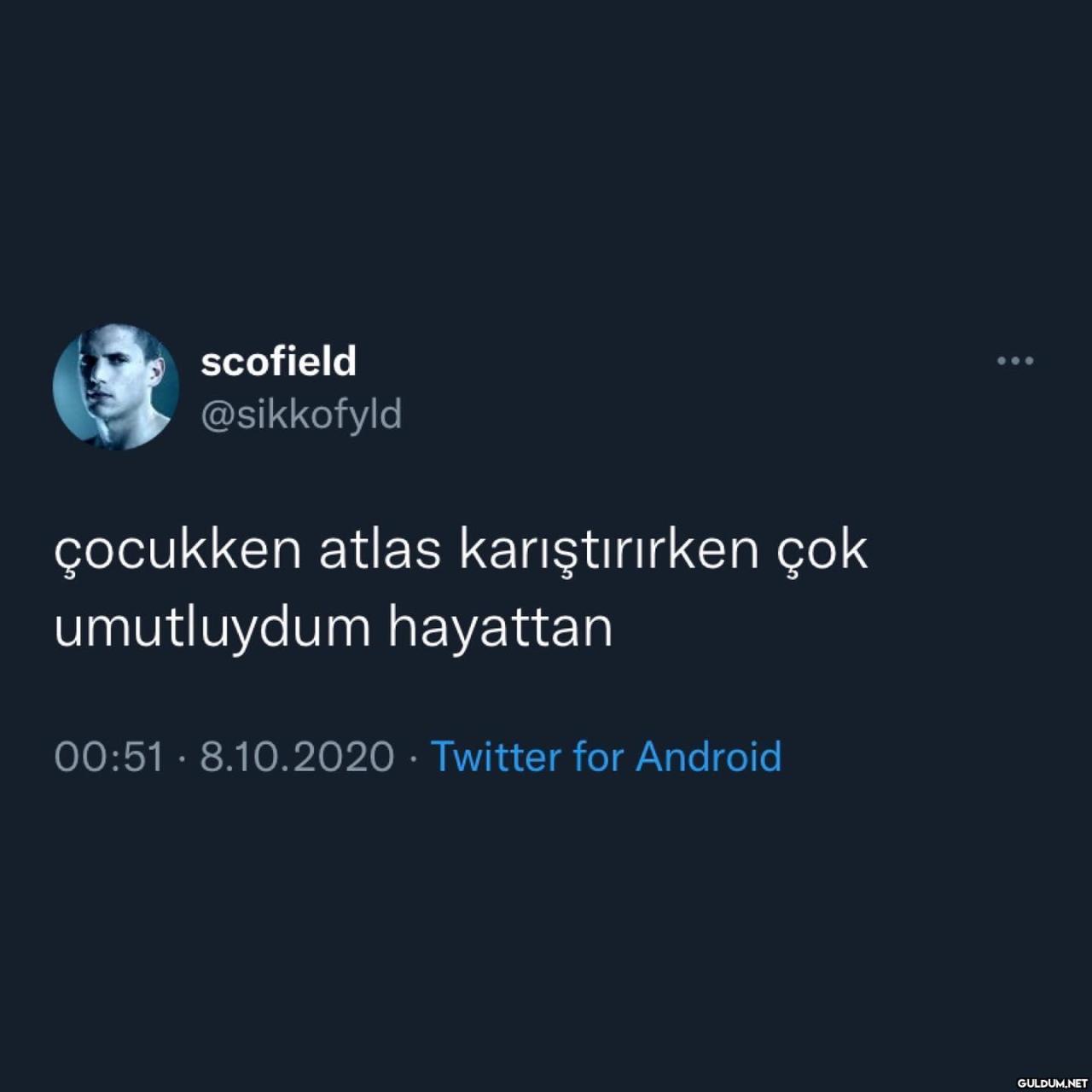
Task: Click the dot separator before Twitter for Android
Action: 413,758
